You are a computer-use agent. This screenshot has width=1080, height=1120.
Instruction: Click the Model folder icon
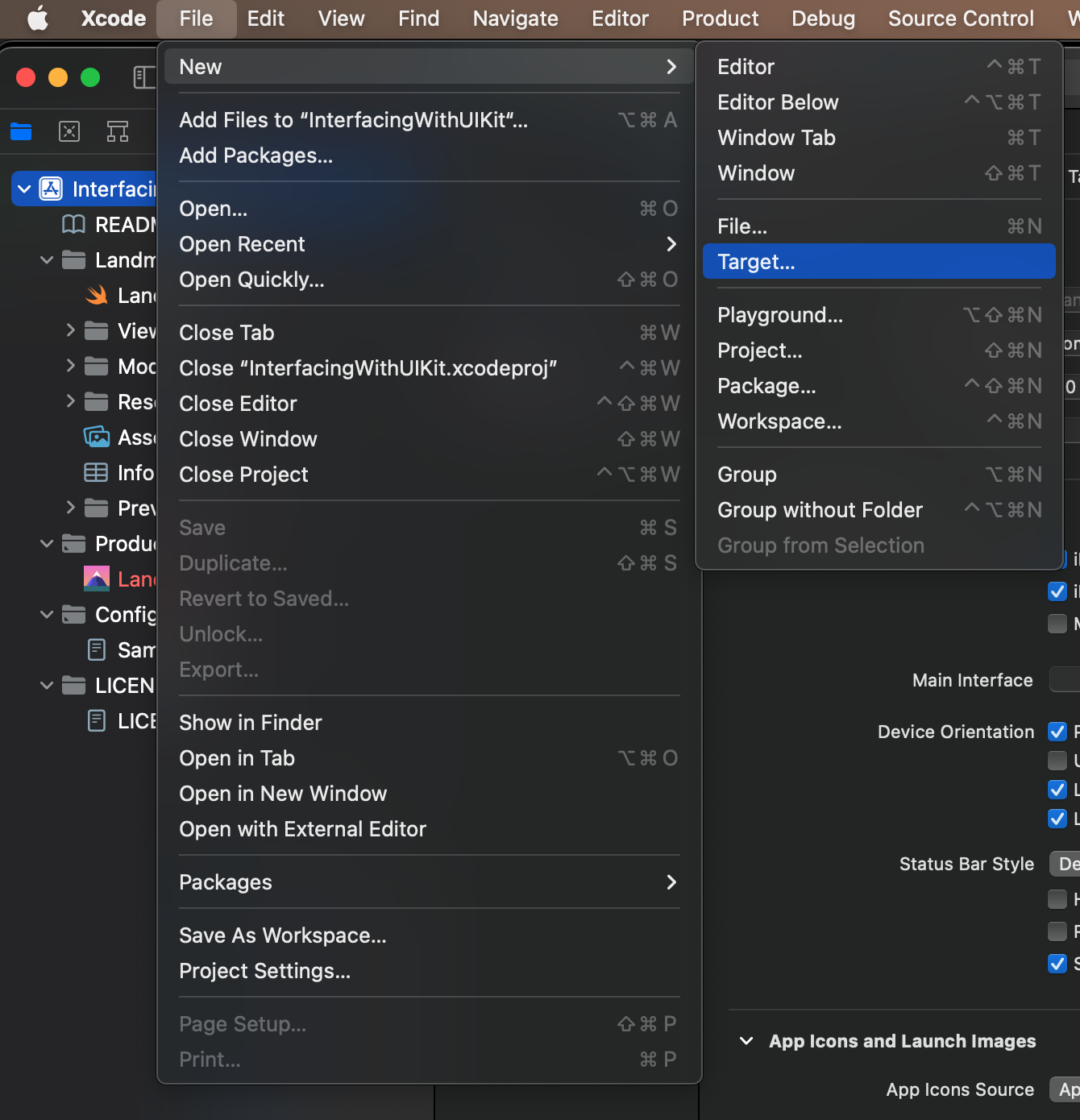pyautogui.click(x=97, y=366)
